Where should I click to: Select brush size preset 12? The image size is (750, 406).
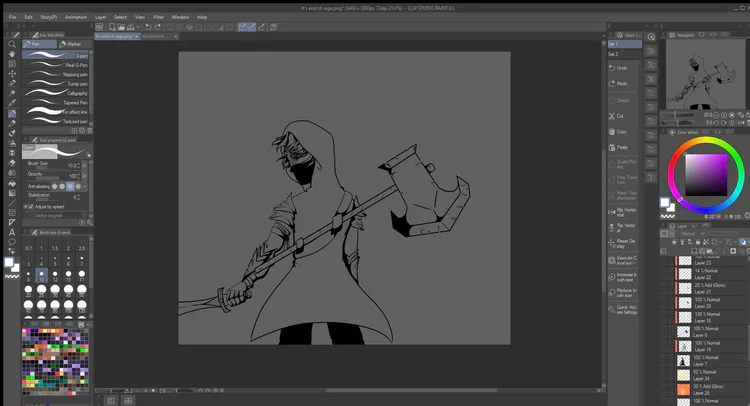(x=55, y=276)
